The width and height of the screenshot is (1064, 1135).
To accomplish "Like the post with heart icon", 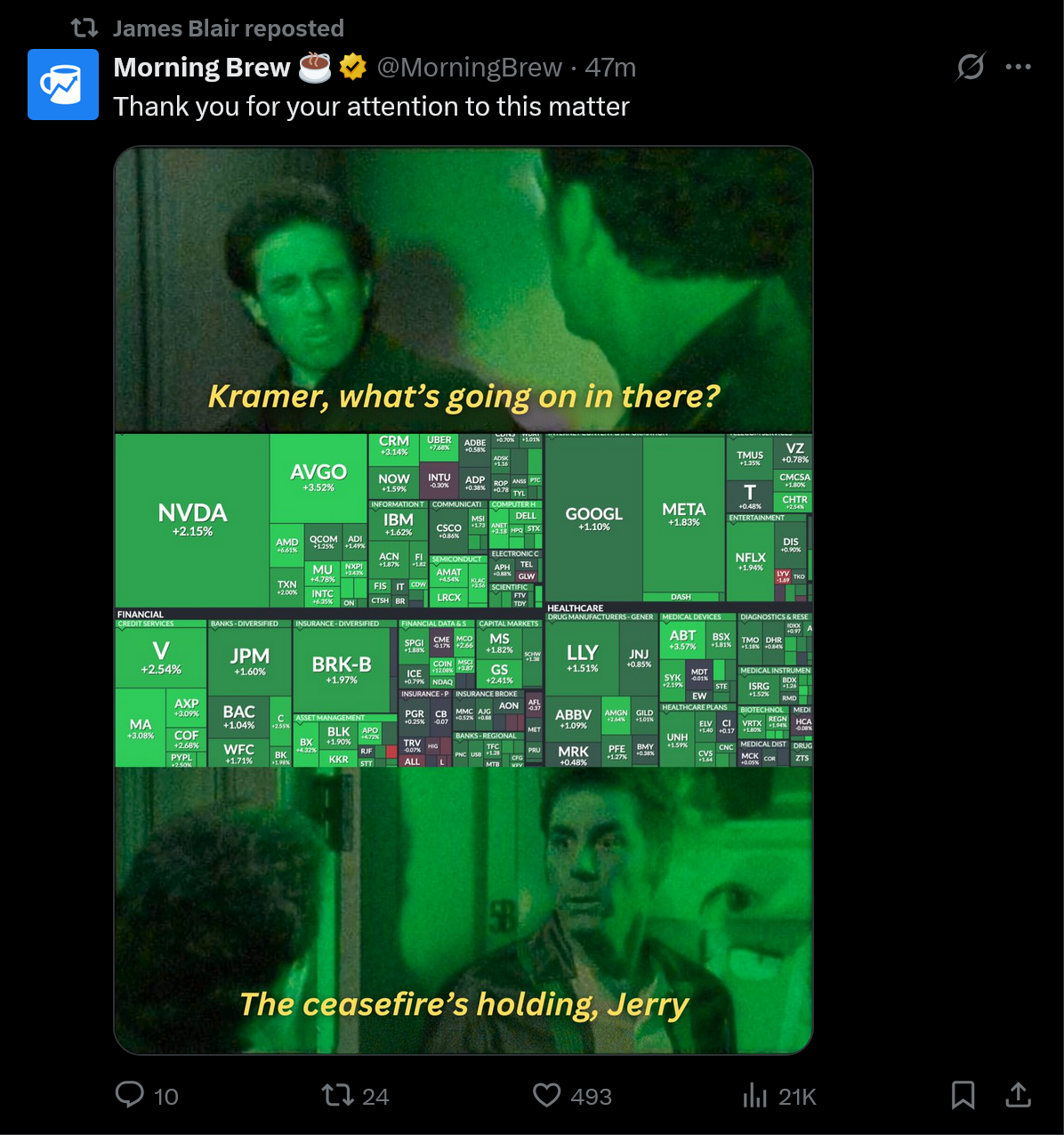I will tap(547, 1095).
